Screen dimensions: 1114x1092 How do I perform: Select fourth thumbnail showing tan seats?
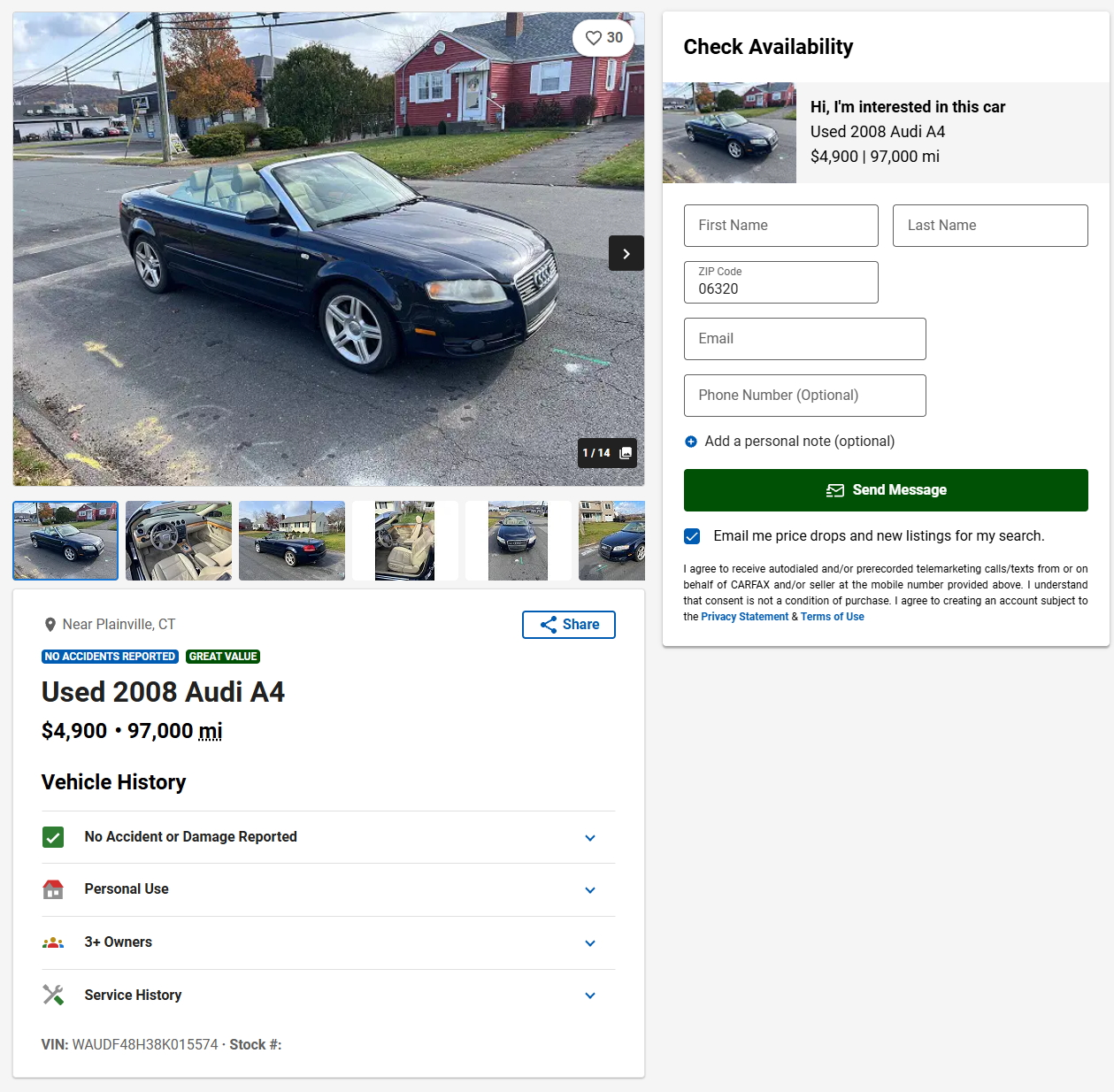coord(405,541)
